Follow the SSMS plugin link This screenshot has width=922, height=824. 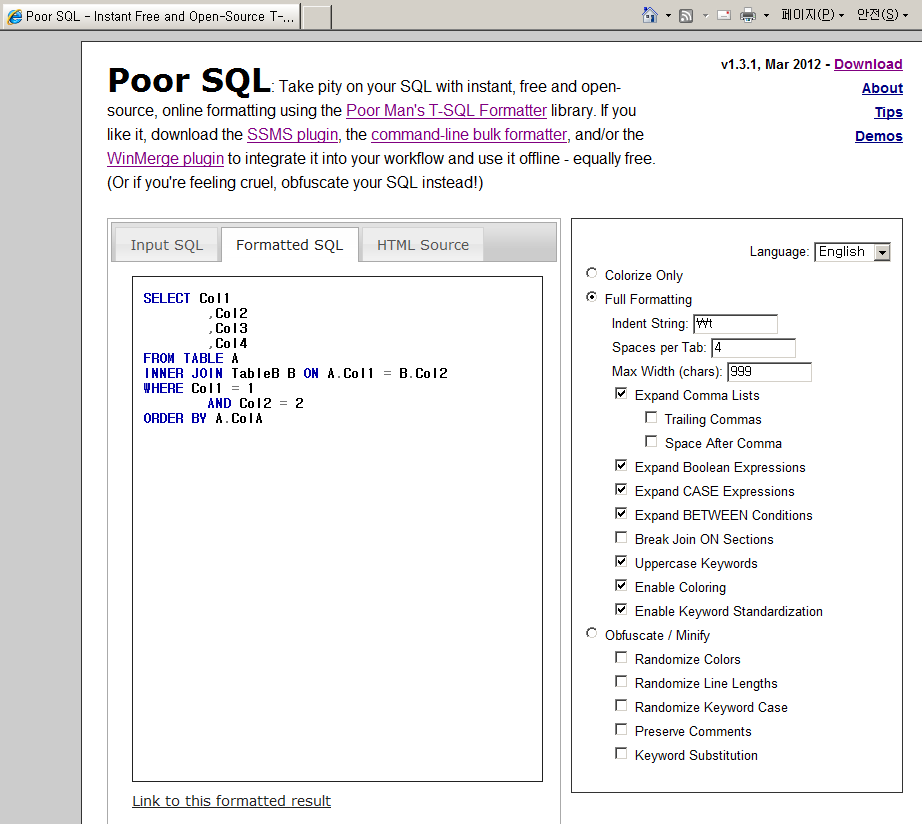pyautogui.click(x=292, y=135)
